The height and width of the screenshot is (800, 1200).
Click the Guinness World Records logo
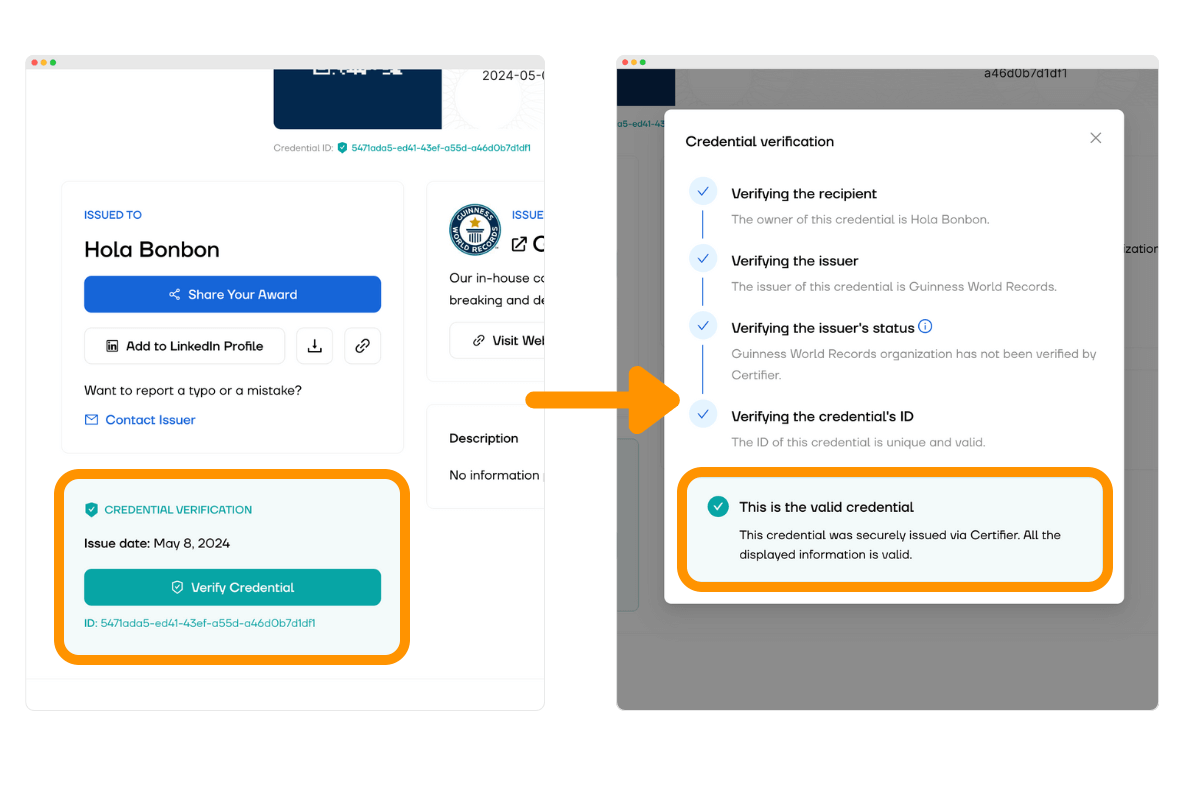tap(474, 230)
